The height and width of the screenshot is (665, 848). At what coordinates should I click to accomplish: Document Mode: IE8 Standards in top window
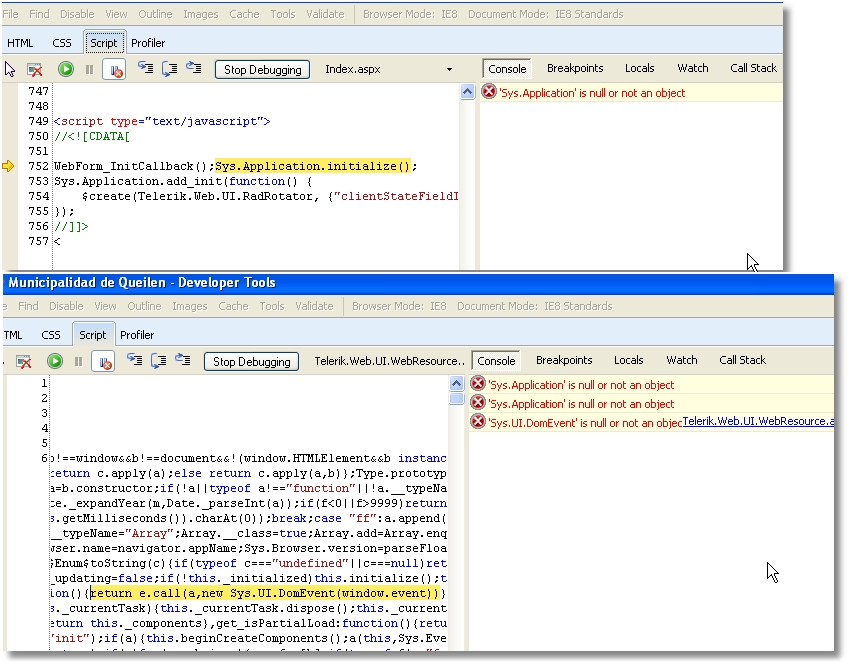coord(546,14)
